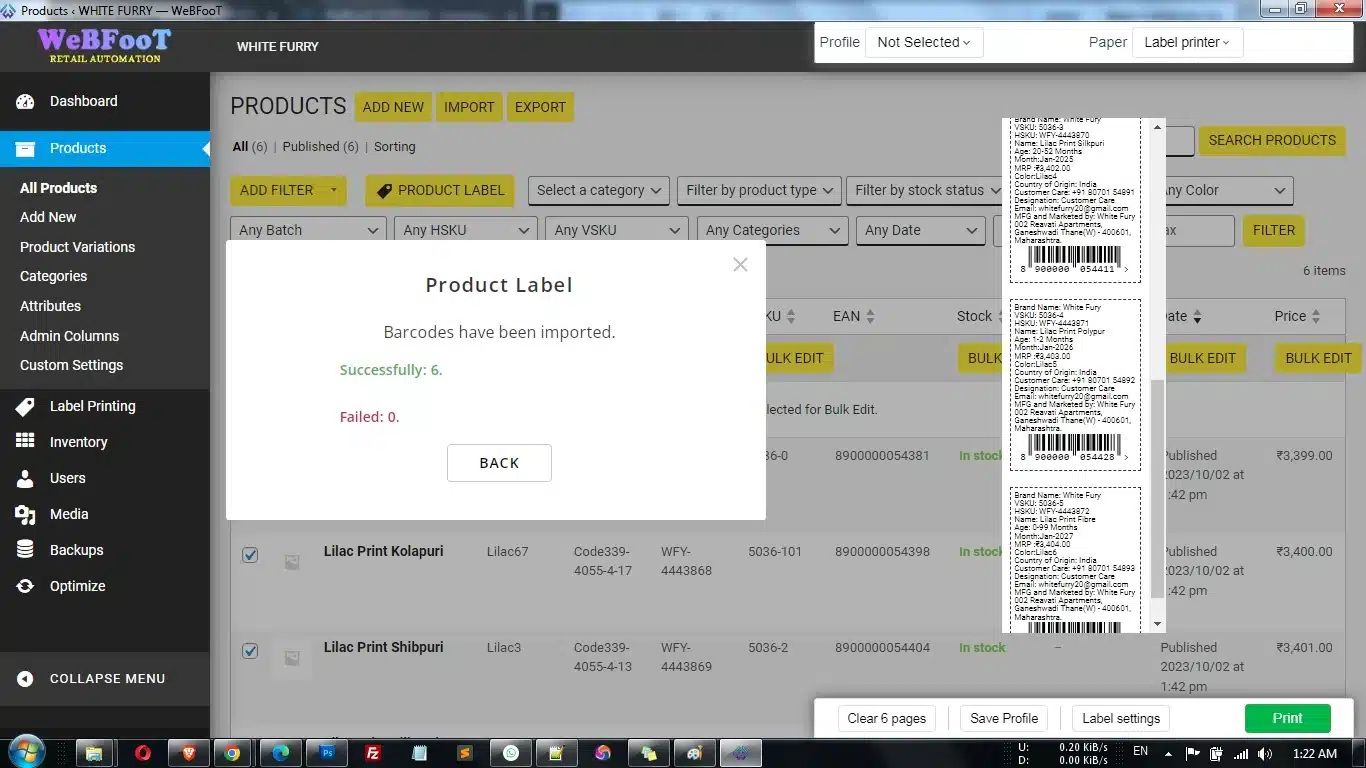Open the 'Select a category' dropdown
The height and width of the screenshot is (768, 1366).
pos(599,190)
